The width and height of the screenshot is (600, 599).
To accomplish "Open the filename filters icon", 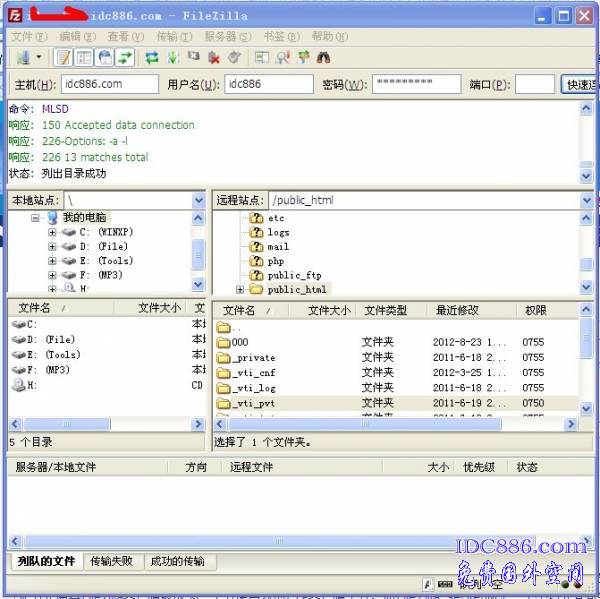I will coord(263,58).
